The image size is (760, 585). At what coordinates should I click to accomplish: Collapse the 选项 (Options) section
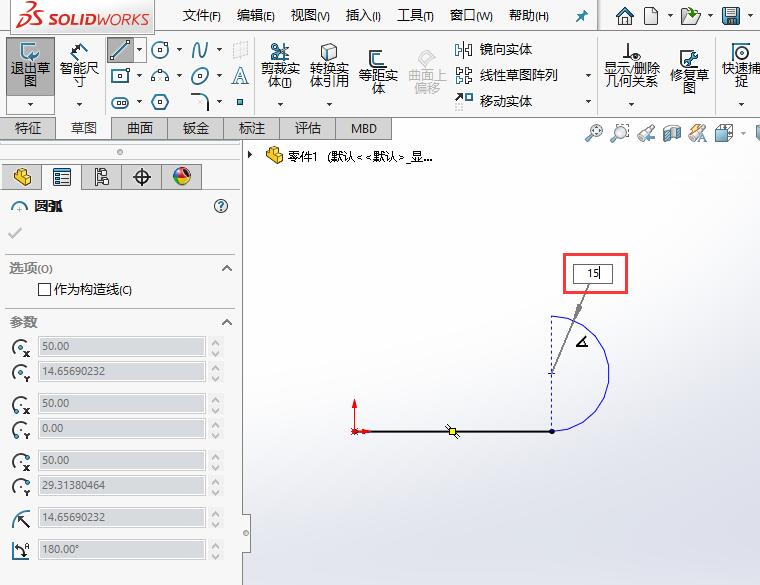[226, 268]
